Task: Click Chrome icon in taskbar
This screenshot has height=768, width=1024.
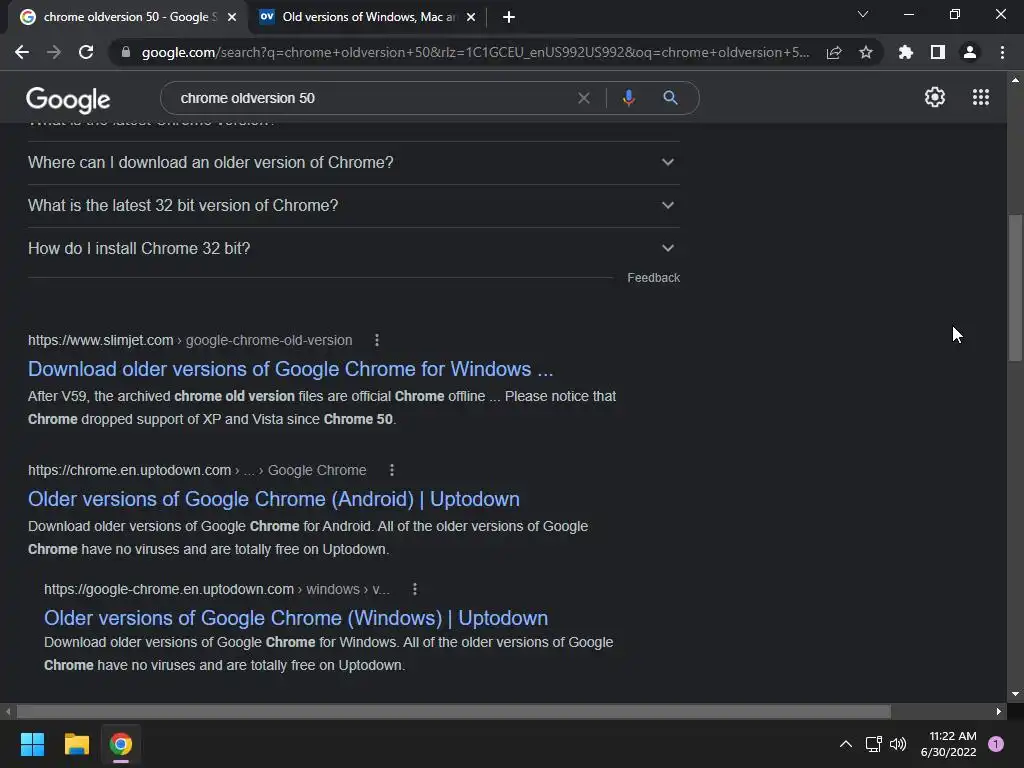Action: click(121, 744)
